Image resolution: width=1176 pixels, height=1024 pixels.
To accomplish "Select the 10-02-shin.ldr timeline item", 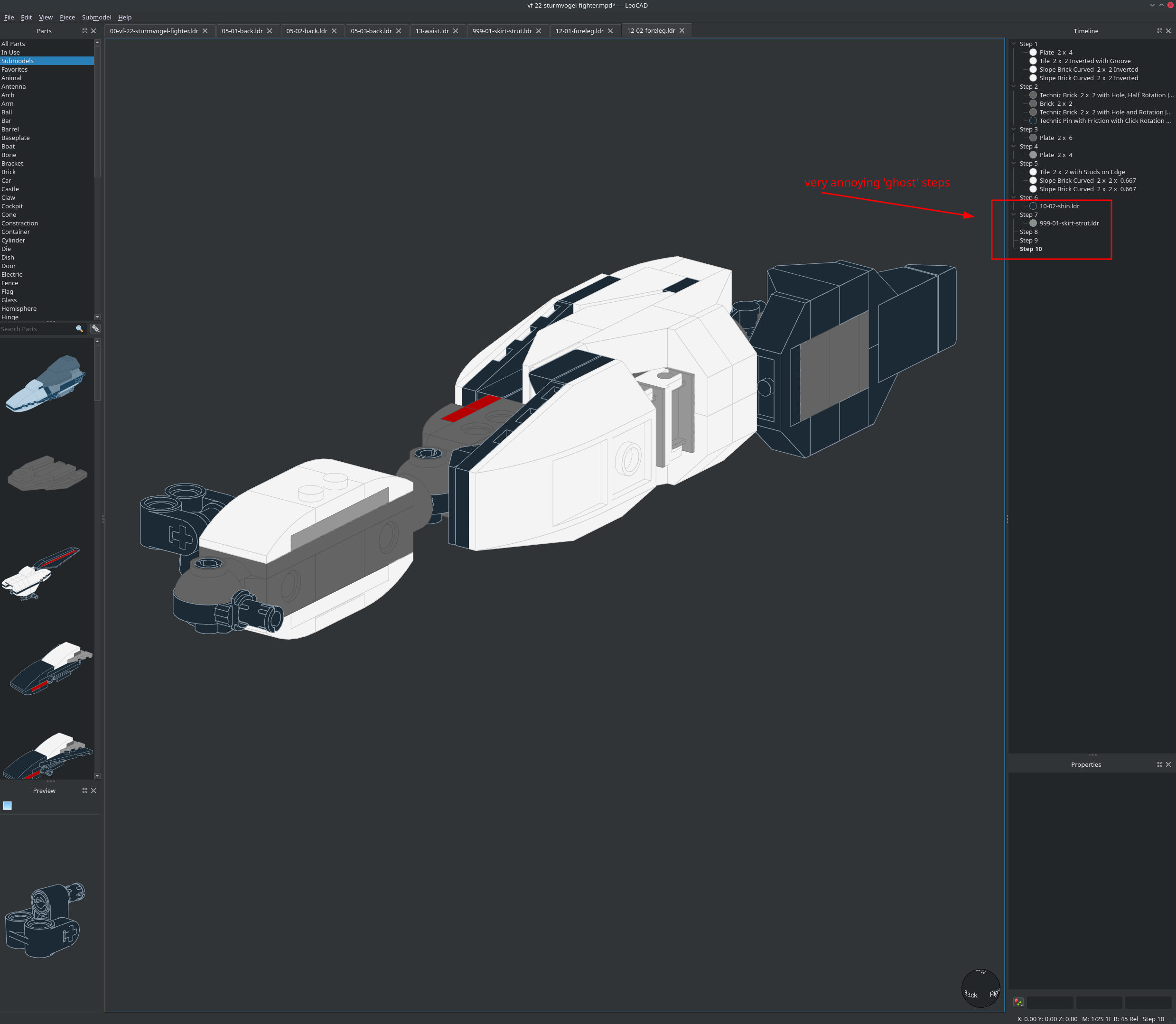I will (x=1059, y=206).
